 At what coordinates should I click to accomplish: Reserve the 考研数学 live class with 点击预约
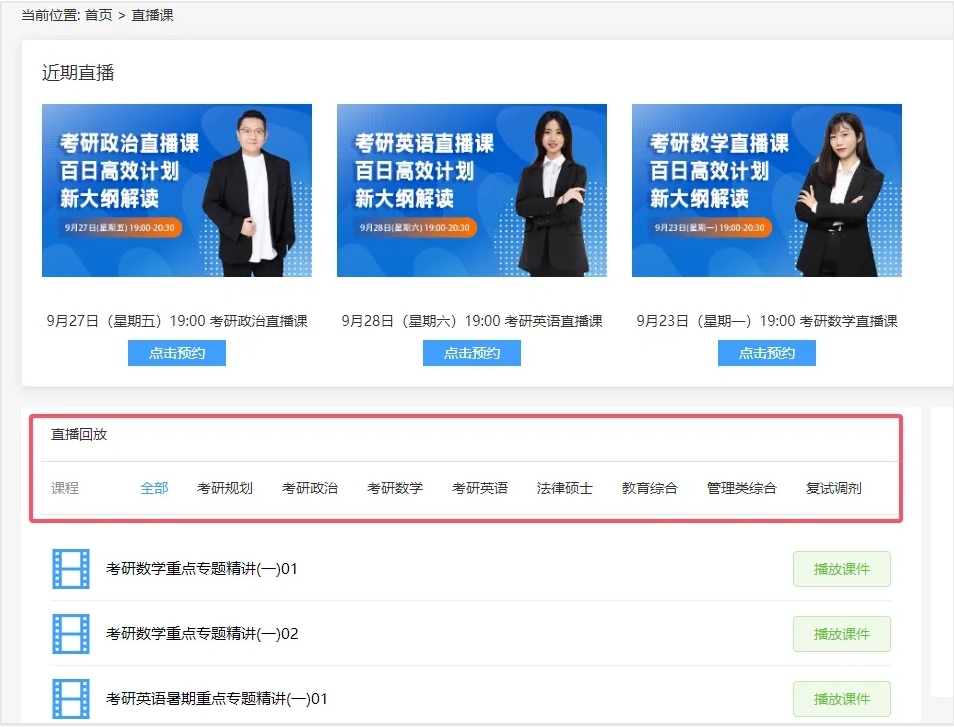pyautogui.click(x=766, y=353)
